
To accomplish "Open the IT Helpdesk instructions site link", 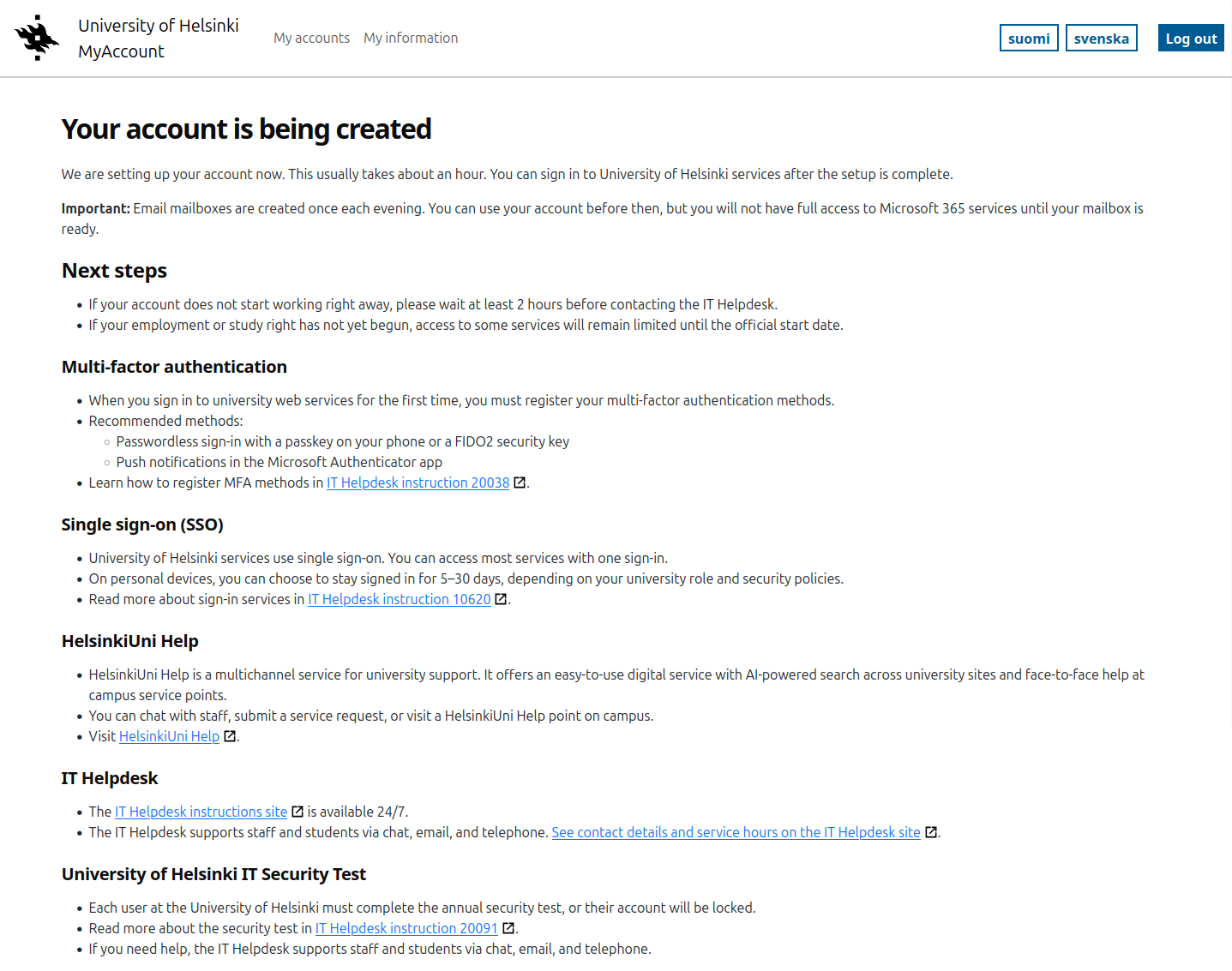I will (x=201, y=812).
